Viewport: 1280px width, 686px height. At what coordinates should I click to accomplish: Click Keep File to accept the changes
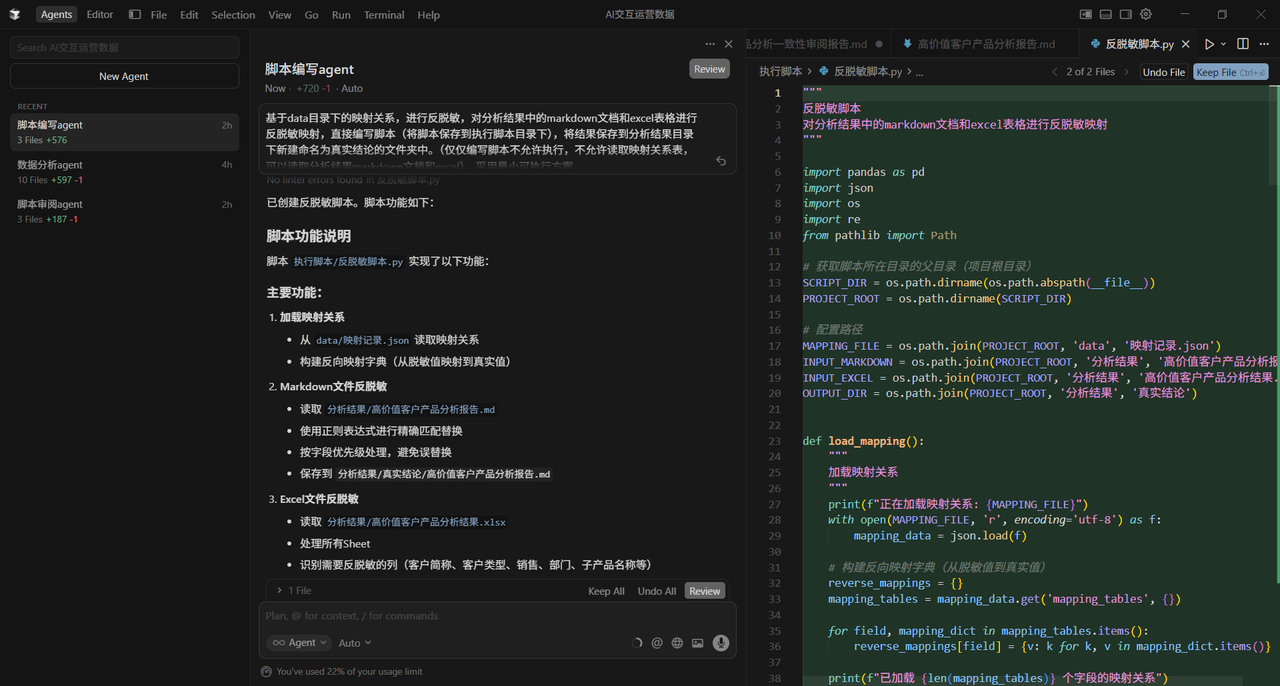click(x=1230, y=71)
